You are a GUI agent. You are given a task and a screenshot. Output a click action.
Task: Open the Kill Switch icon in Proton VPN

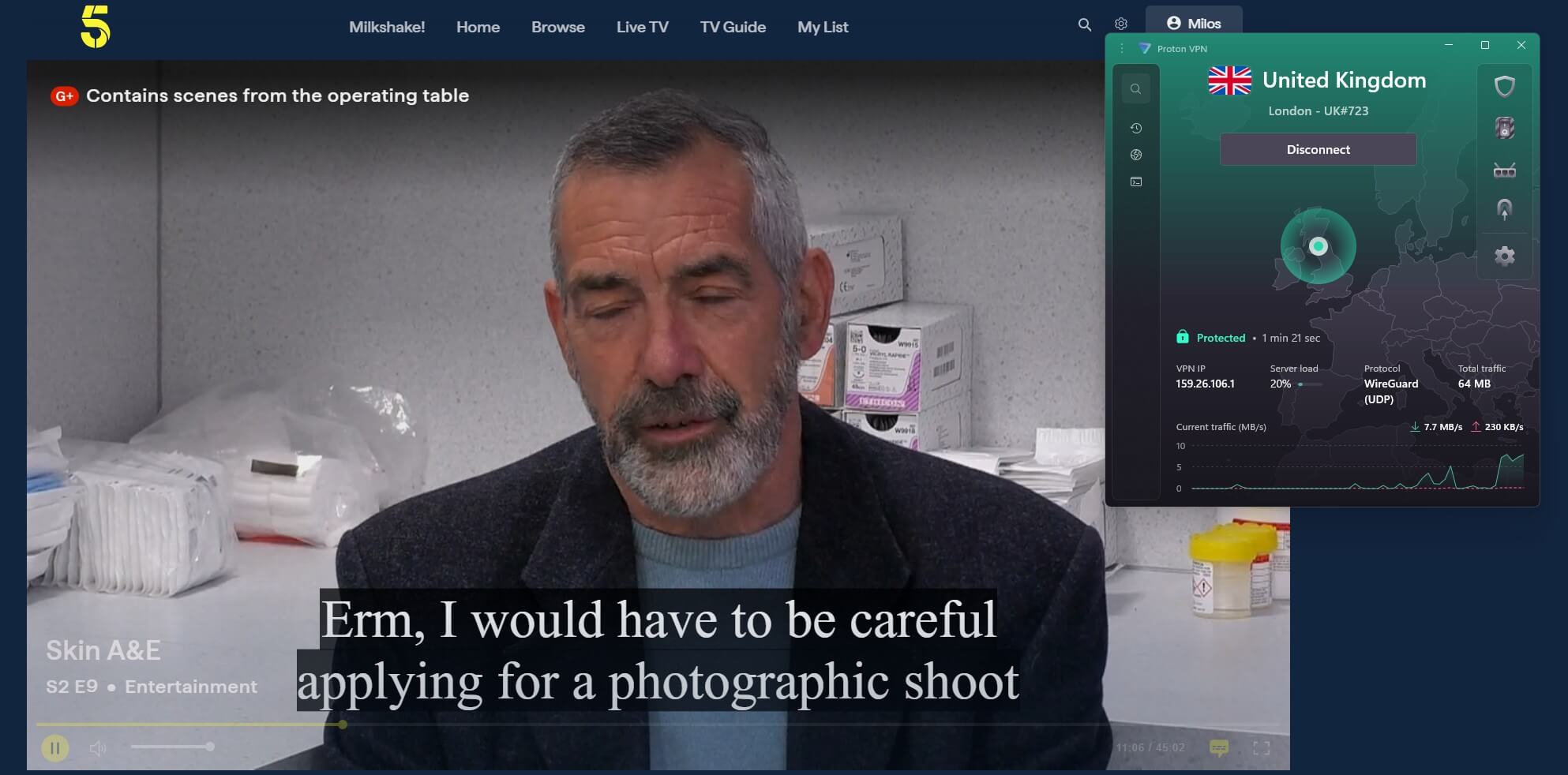coord(1505,128)
